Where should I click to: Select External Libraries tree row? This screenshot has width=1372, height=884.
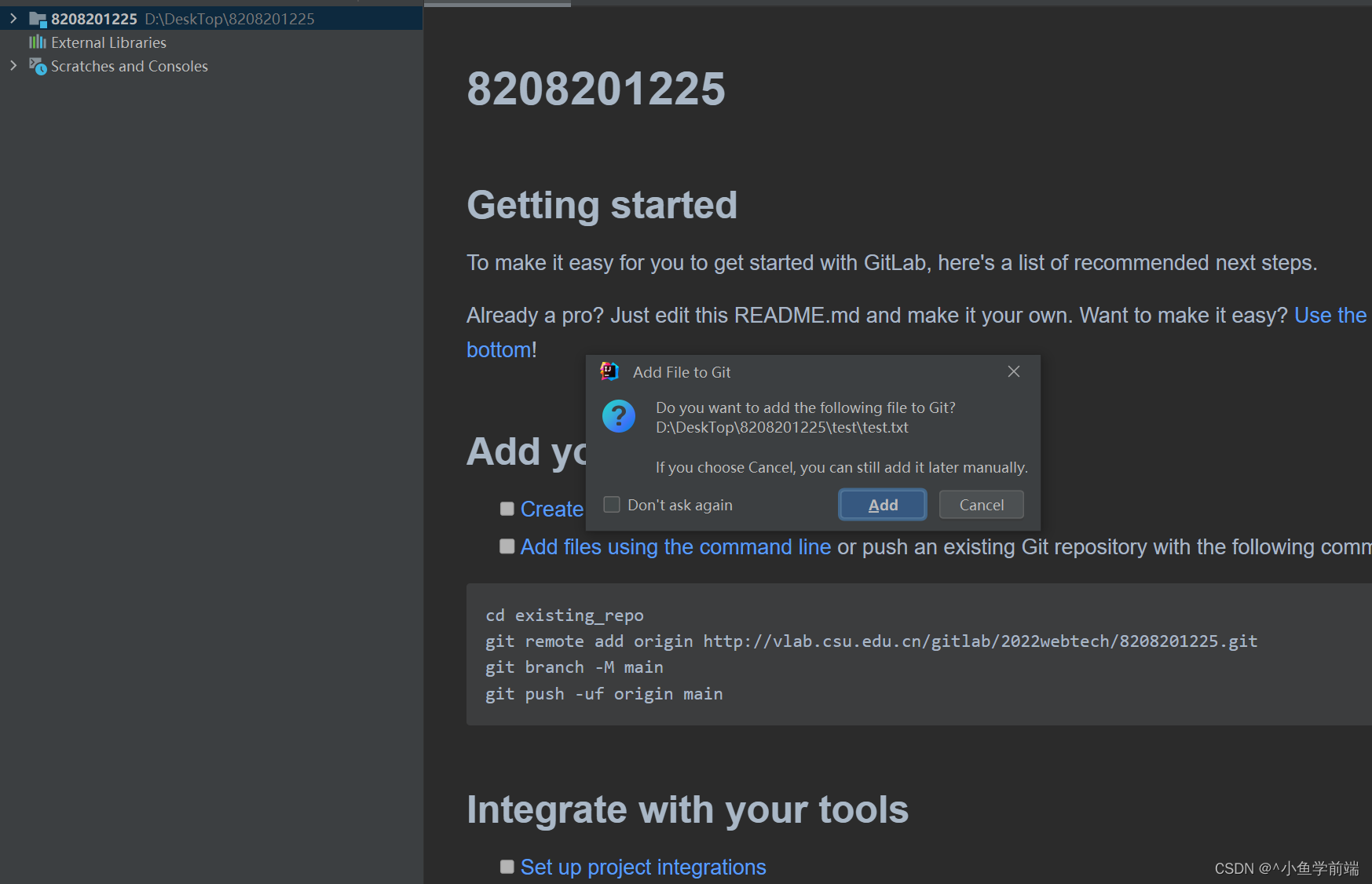point(211,42)
